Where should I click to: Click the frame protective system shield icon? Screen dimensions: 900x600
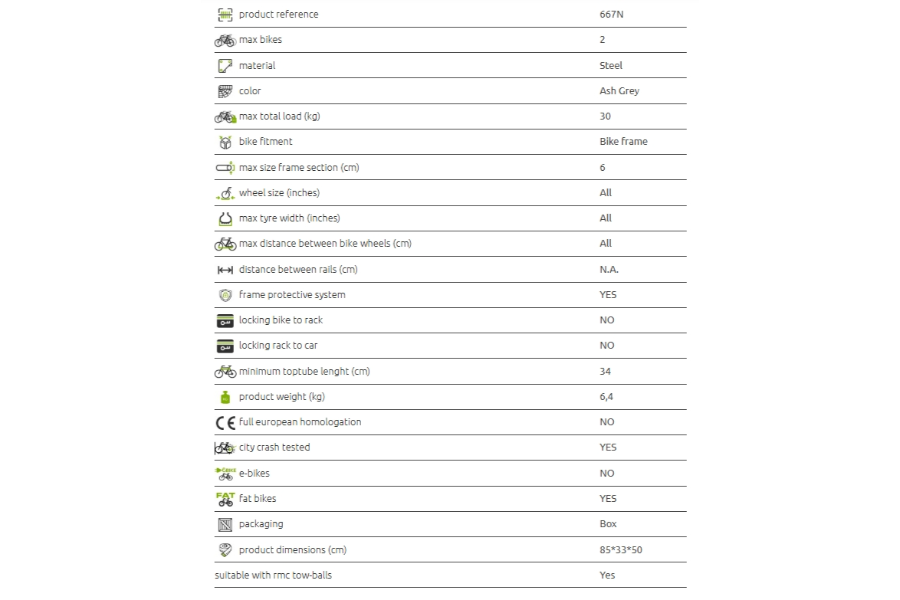(225, 295)
